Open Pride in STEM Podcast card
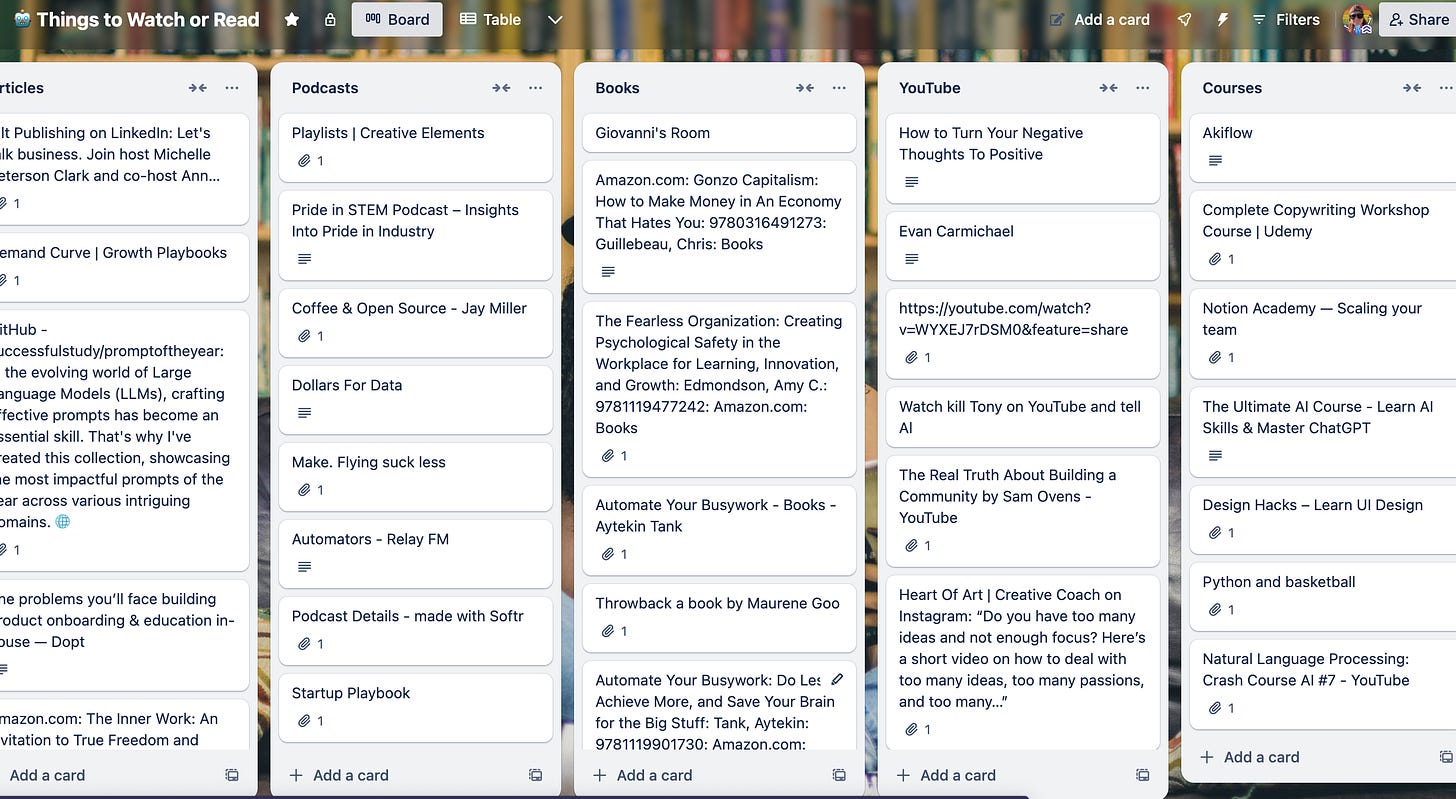The height and width of the screenshot is (799, 1456). 415,235
